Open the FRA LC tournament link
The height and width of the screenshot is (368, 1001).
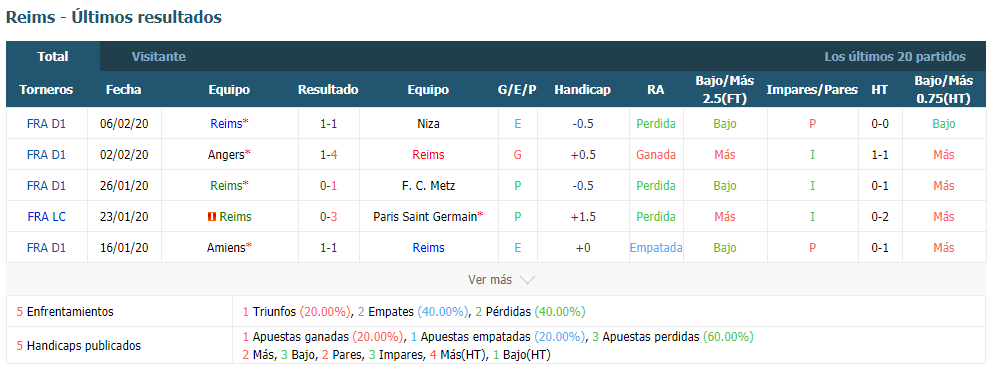47,217
